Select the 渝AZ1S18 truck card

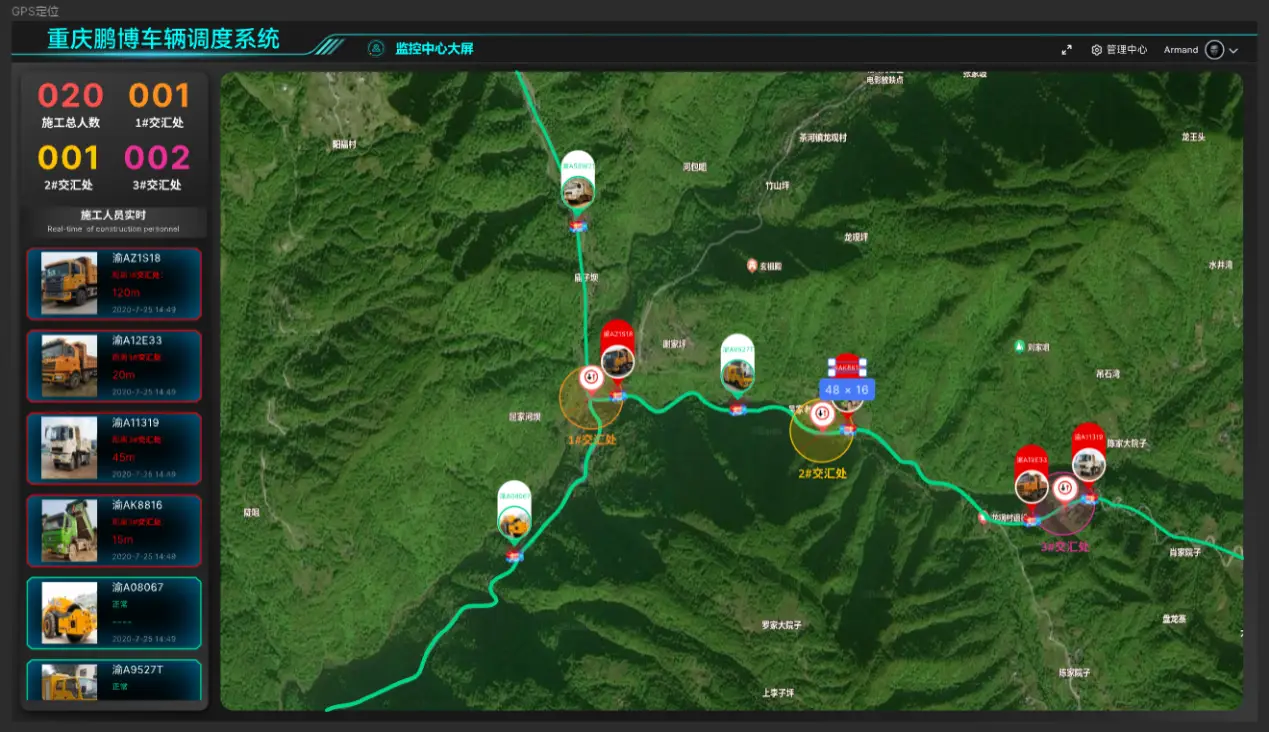[x=114, y=283]
